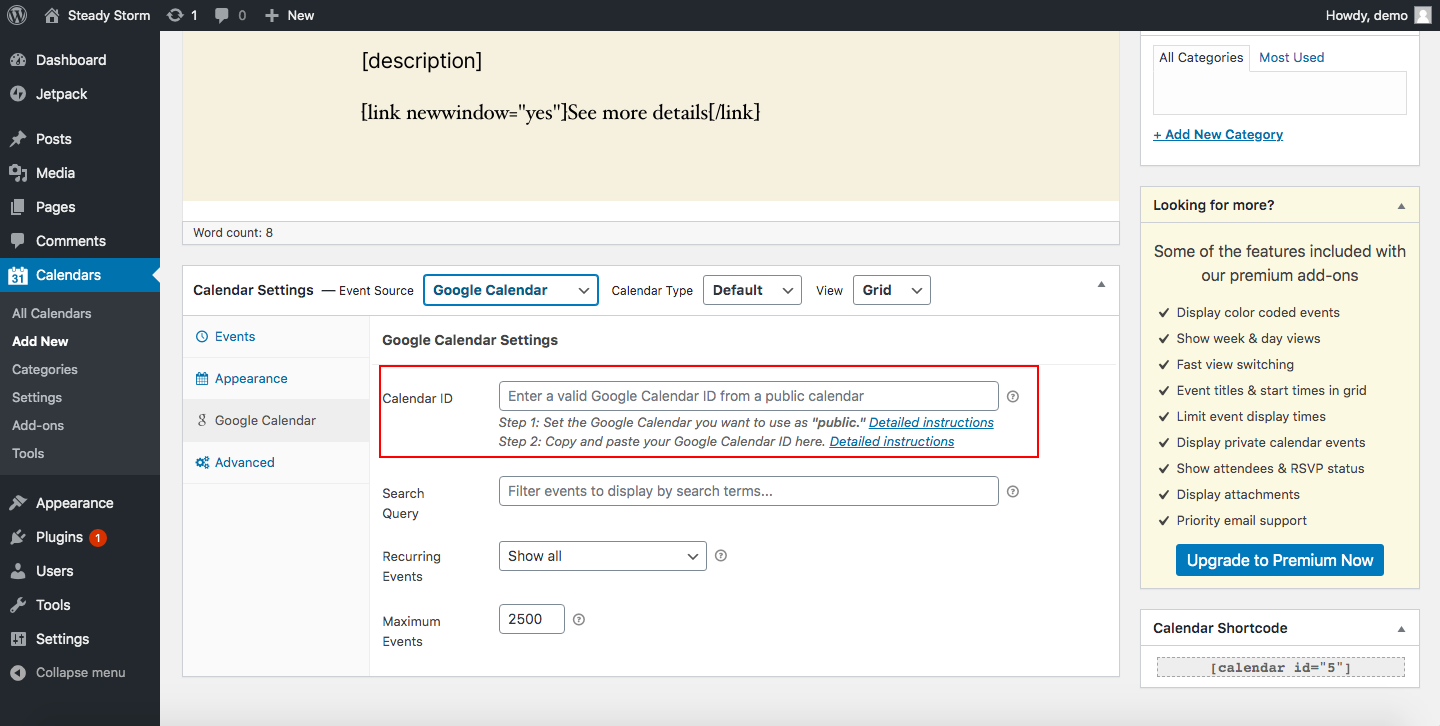Click help icon next to Maximum Events

[579, 619]
